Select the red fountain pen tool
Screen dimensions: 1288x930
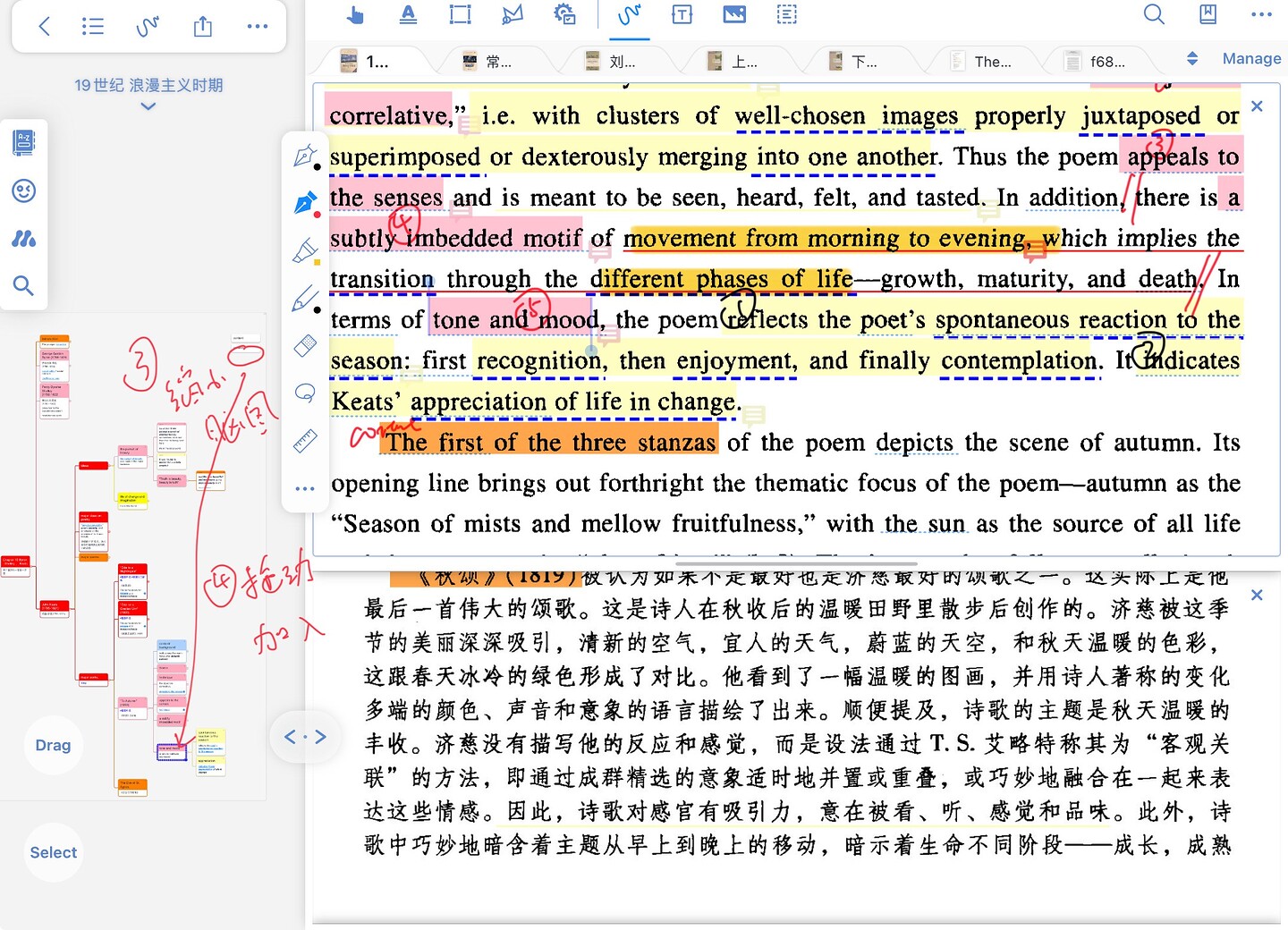(305, 204)
